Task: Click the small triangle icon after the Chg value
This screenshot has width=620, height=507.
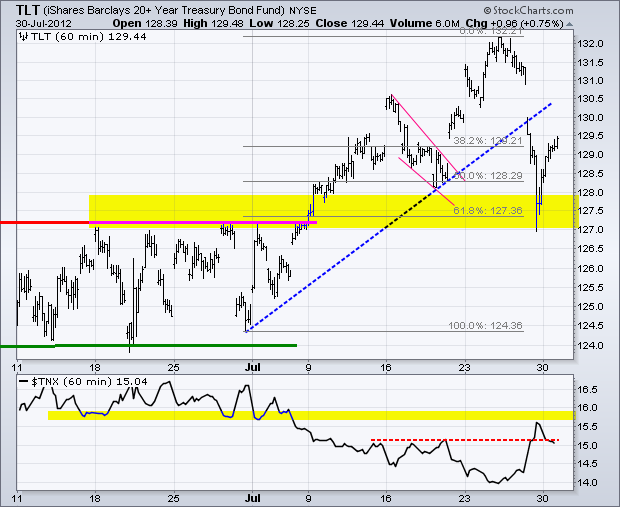Action: pyautogui.click(x=569, y=25)
